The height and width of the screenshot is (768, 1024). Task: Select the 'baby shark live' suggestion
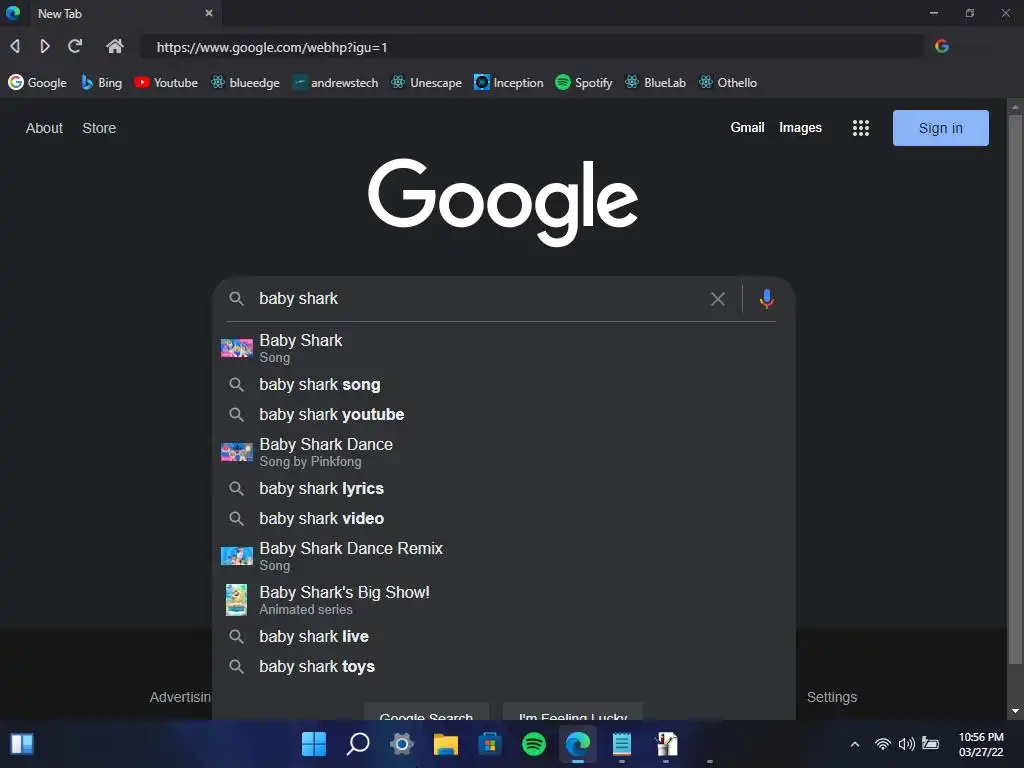coord(504,637)
